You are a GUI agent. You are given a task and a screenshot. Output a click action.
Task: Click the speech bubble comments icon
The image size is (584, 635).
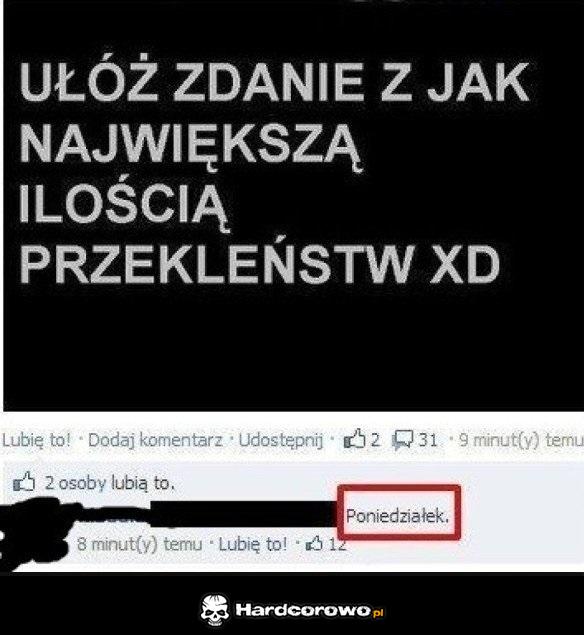[403, 440]
